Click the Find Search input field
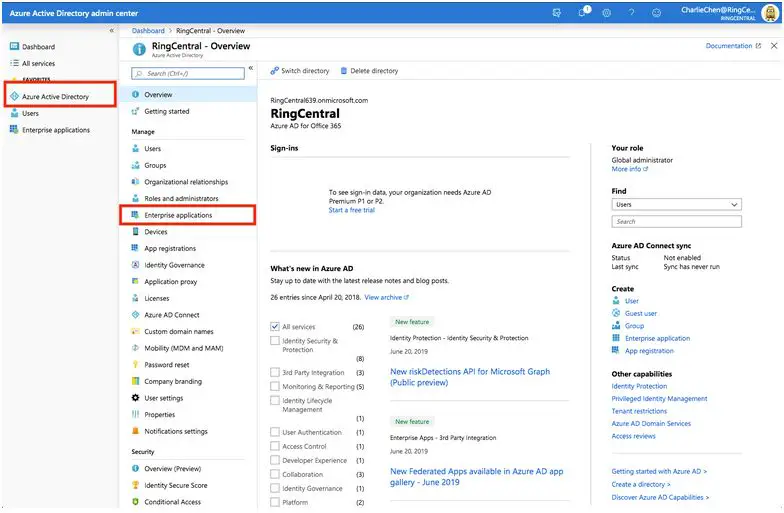 pos(676,222)
